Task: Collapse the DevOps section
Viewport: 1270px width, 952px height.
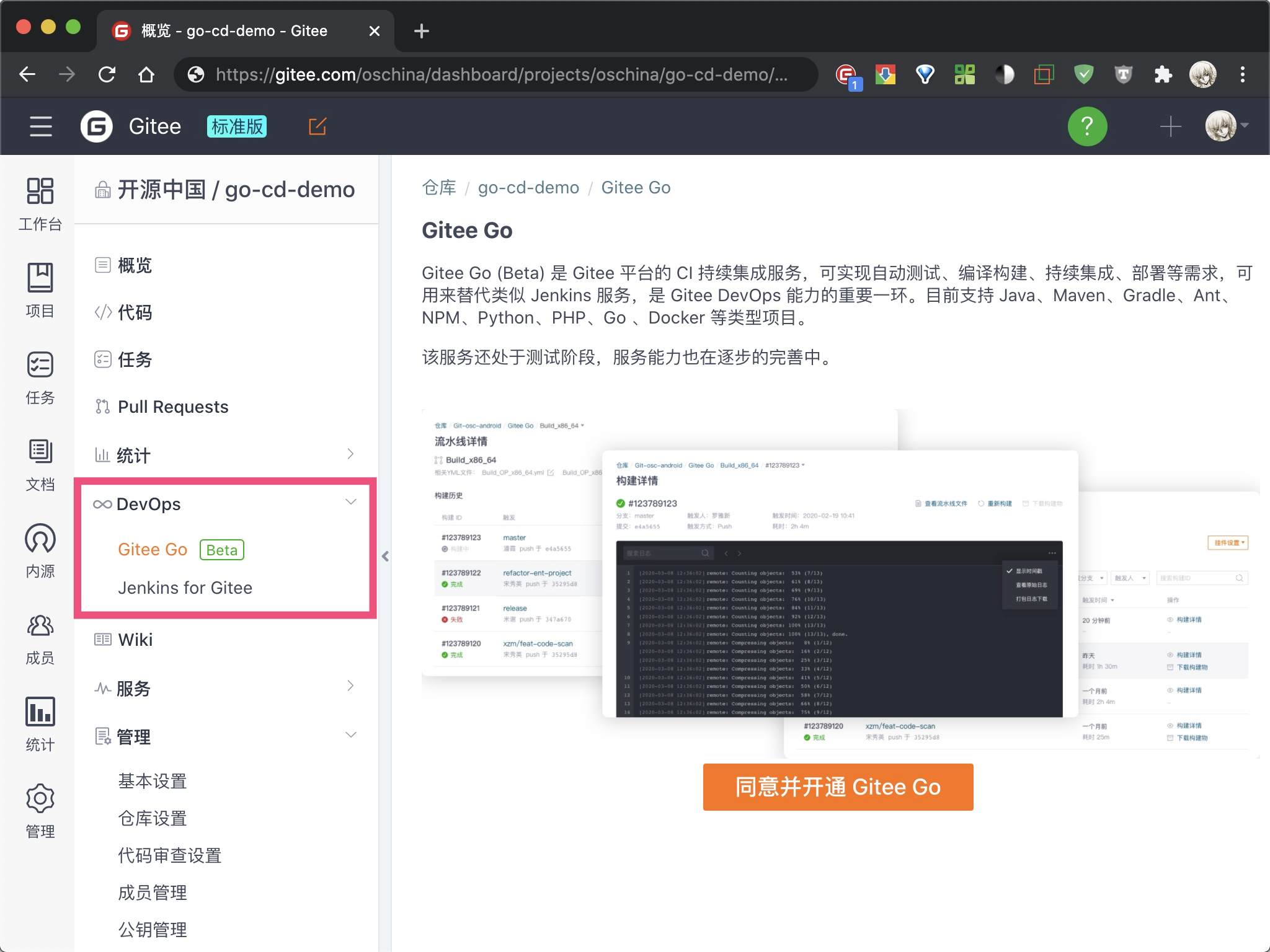Action: (x=352, y=502)
